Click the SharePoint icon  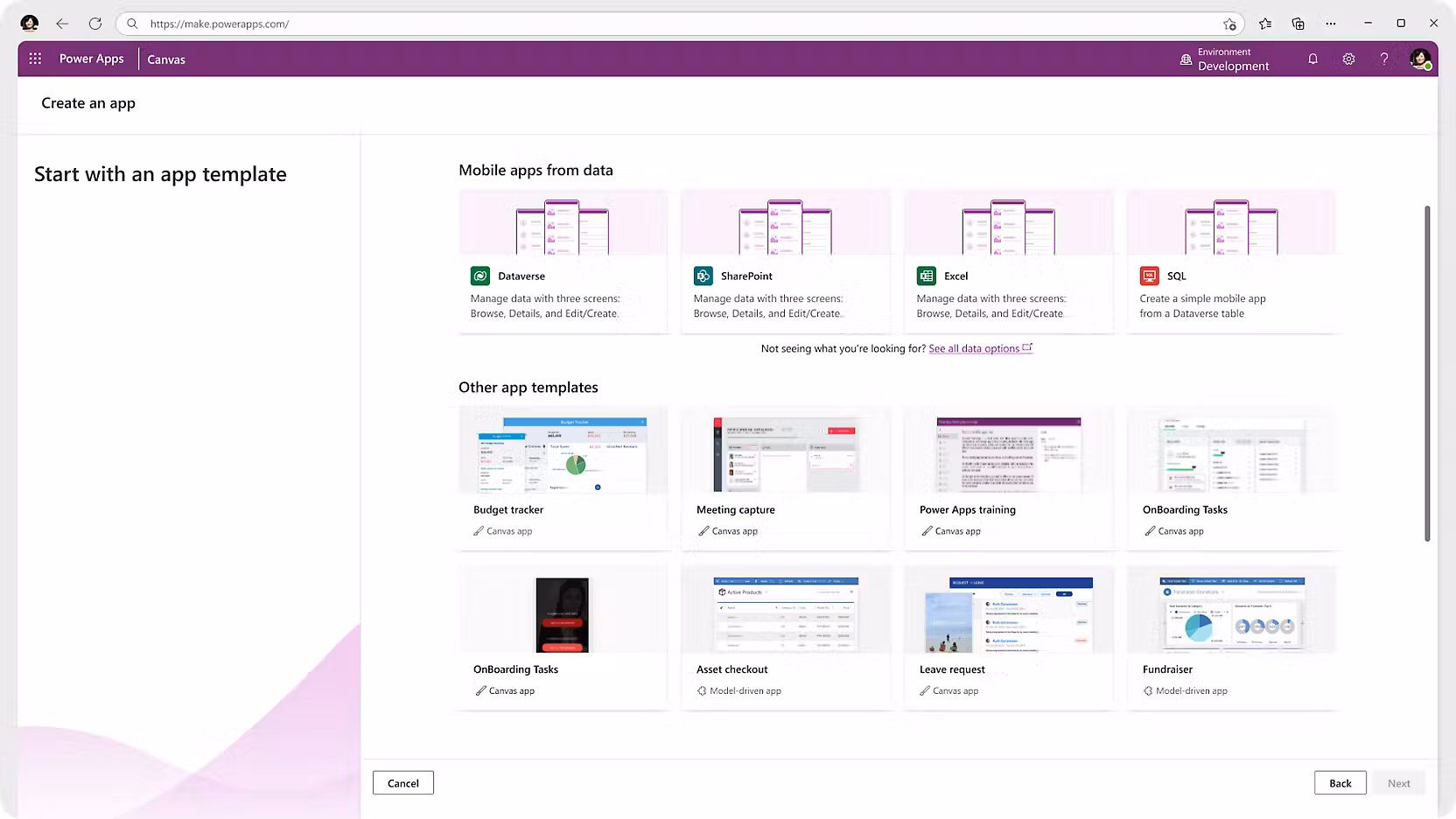[x=703, y=276]
